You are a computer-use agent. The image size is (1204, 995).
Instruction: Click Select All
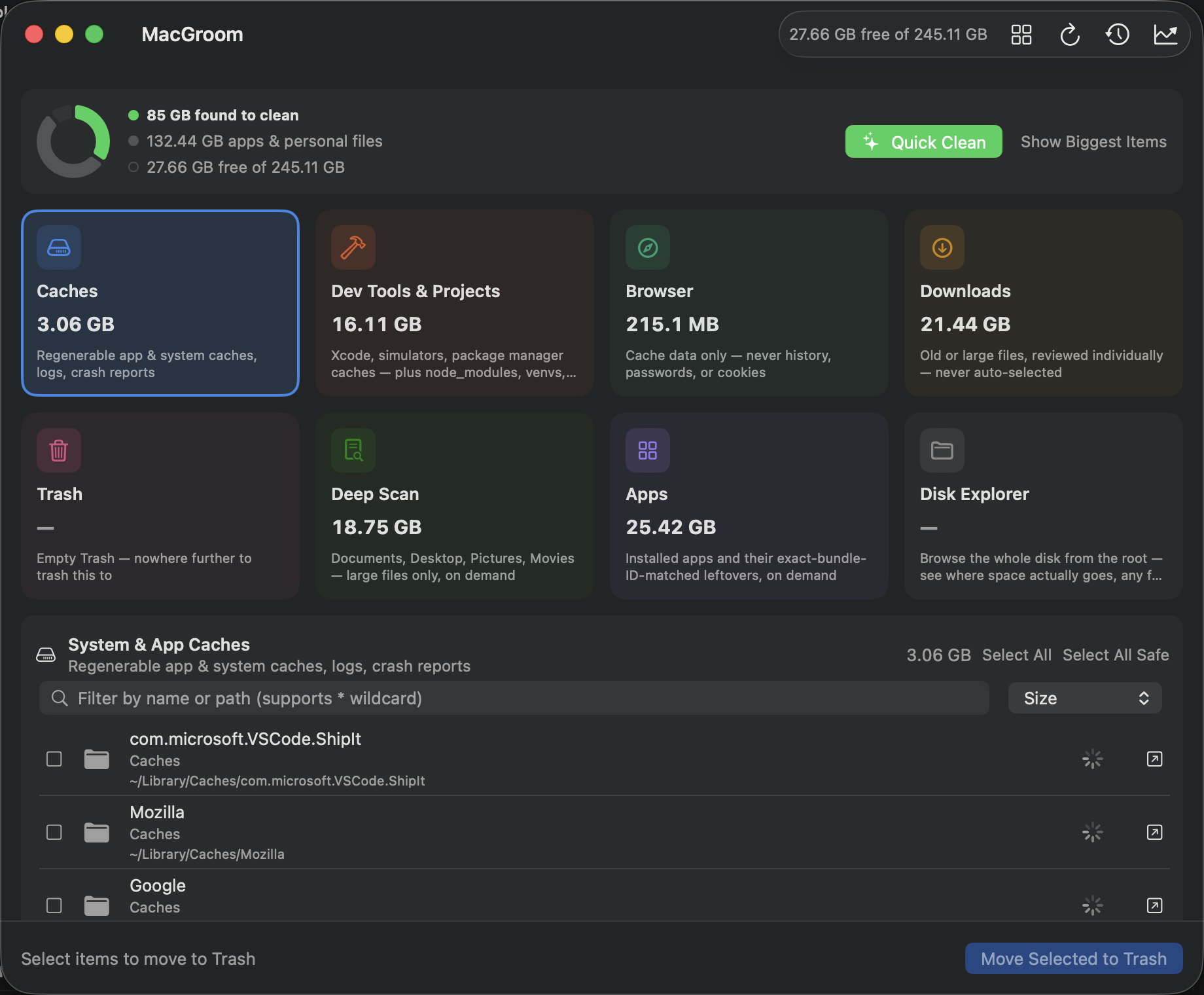point(1016,655)
